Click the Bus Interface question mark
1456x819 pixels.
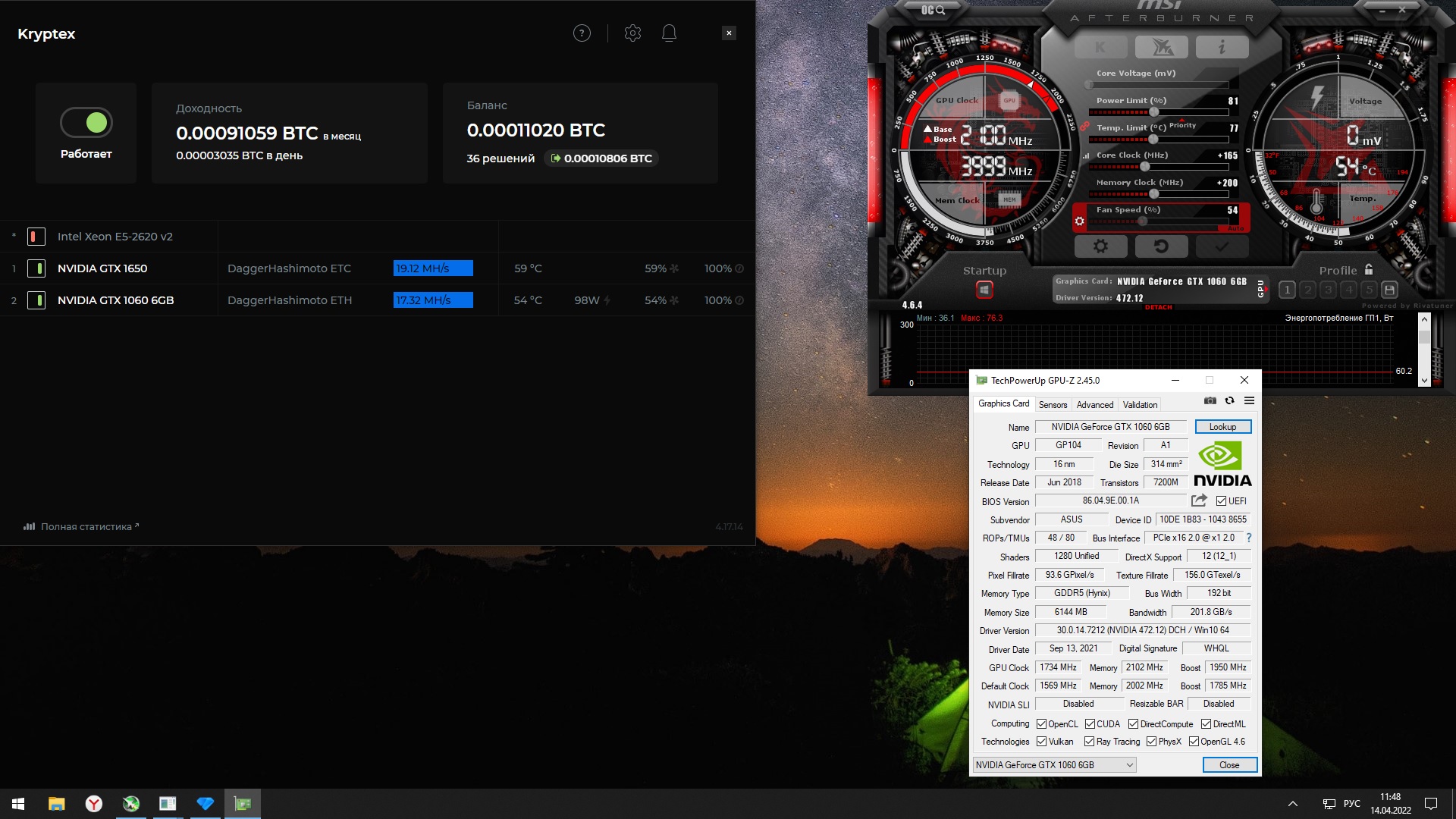[1248, 538]
